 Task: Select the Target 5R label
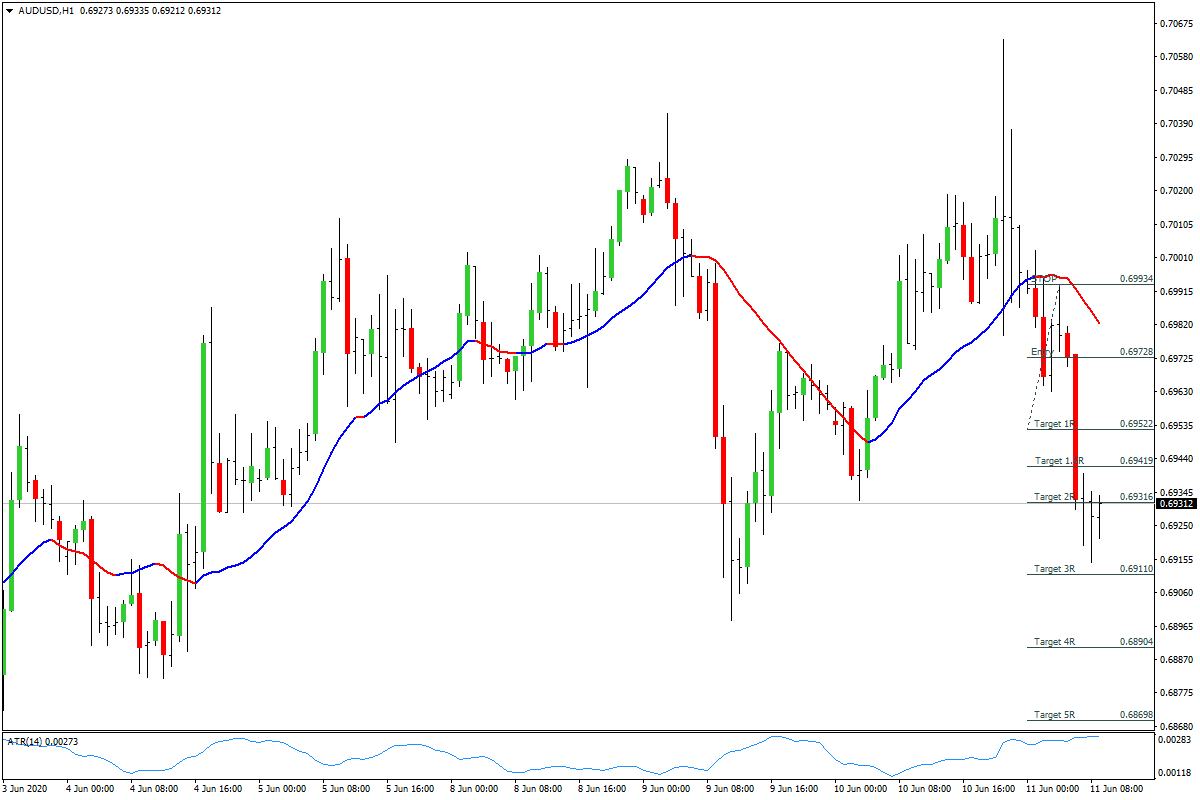click(1054, 714)
